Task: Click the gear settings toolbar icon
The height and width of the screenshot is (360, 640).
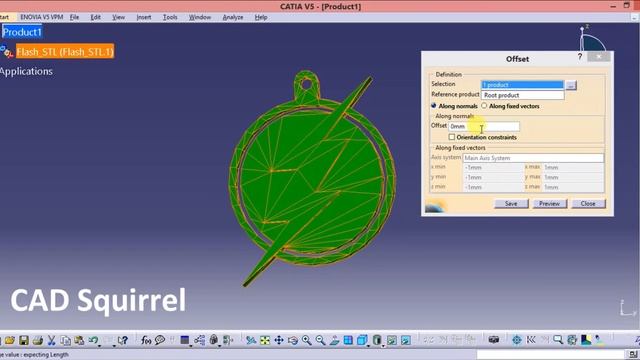Action: click(572, 340)
